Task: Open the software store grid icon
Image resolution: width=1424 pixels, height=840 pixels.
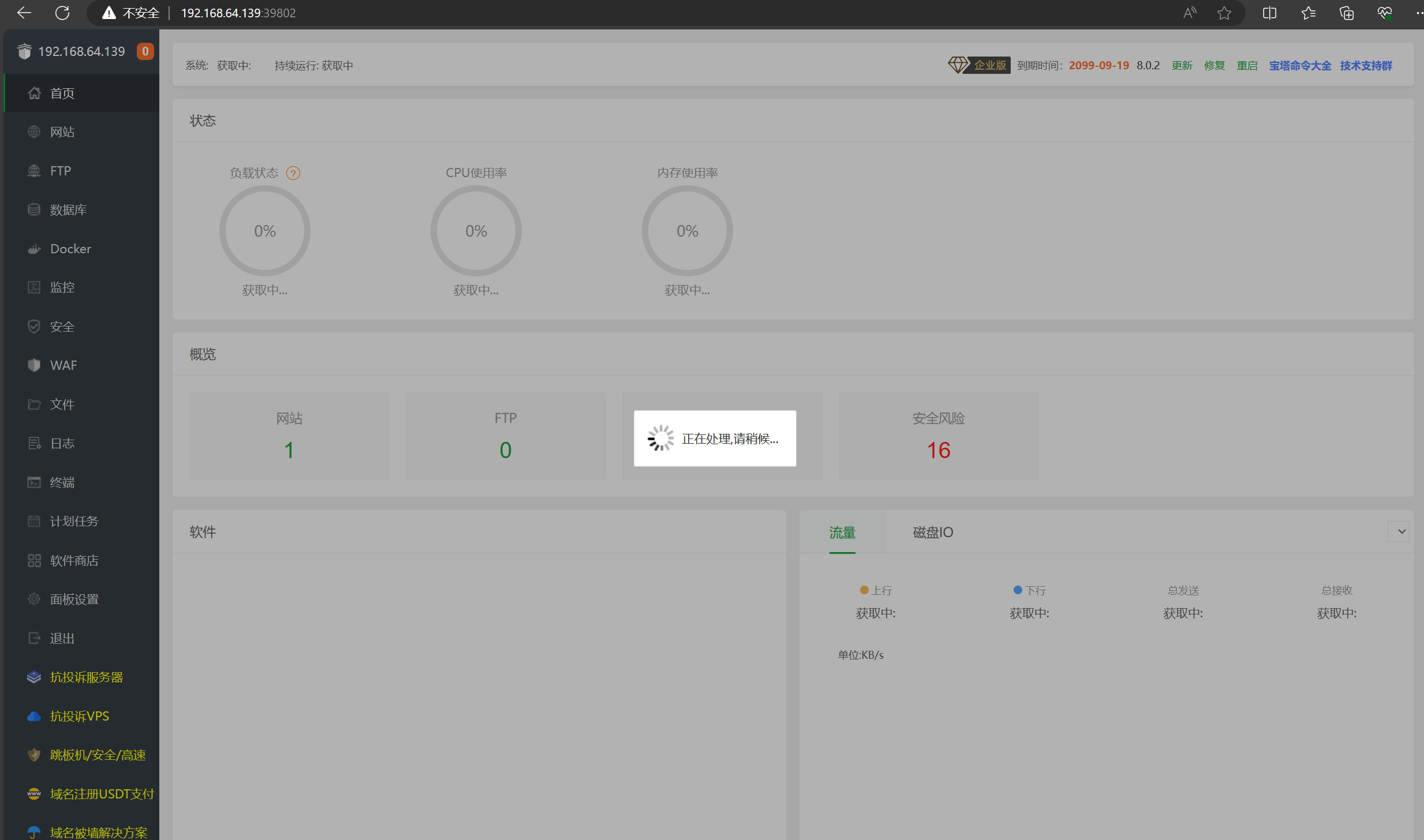Action: click(x=34, y=560)
